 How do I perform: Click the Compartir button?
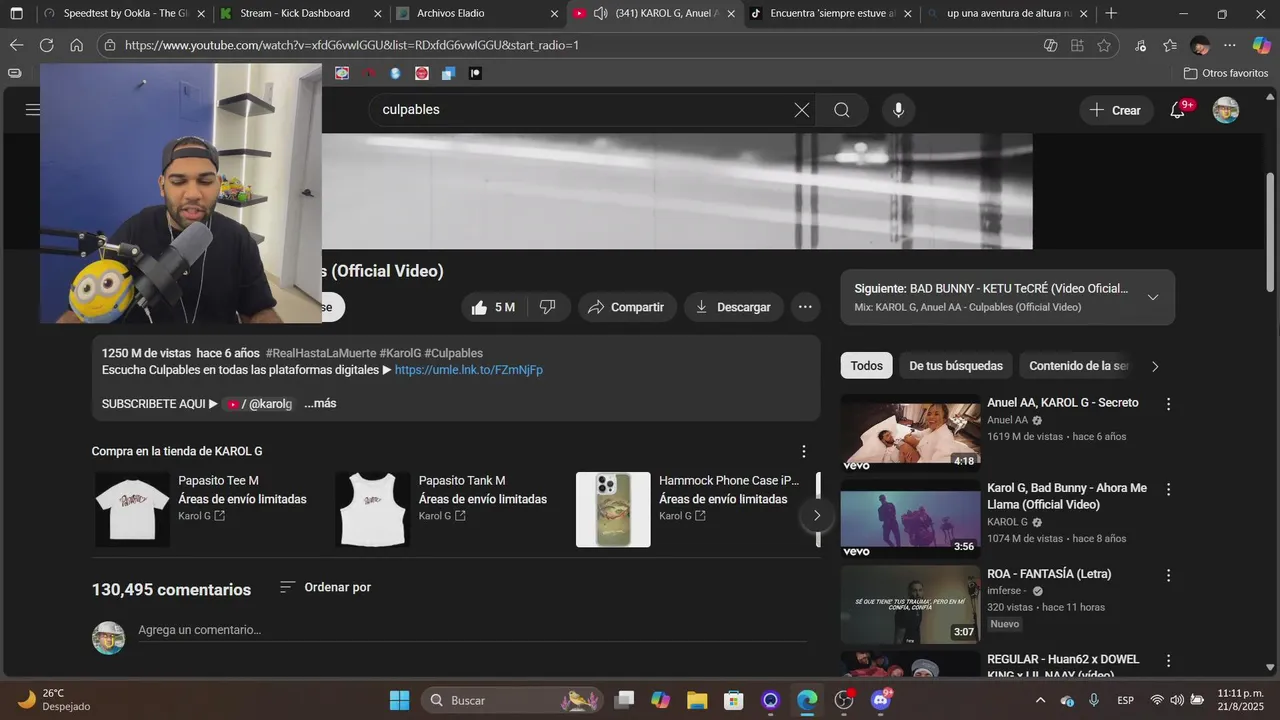pyautogui.click(x=627, y=307)
